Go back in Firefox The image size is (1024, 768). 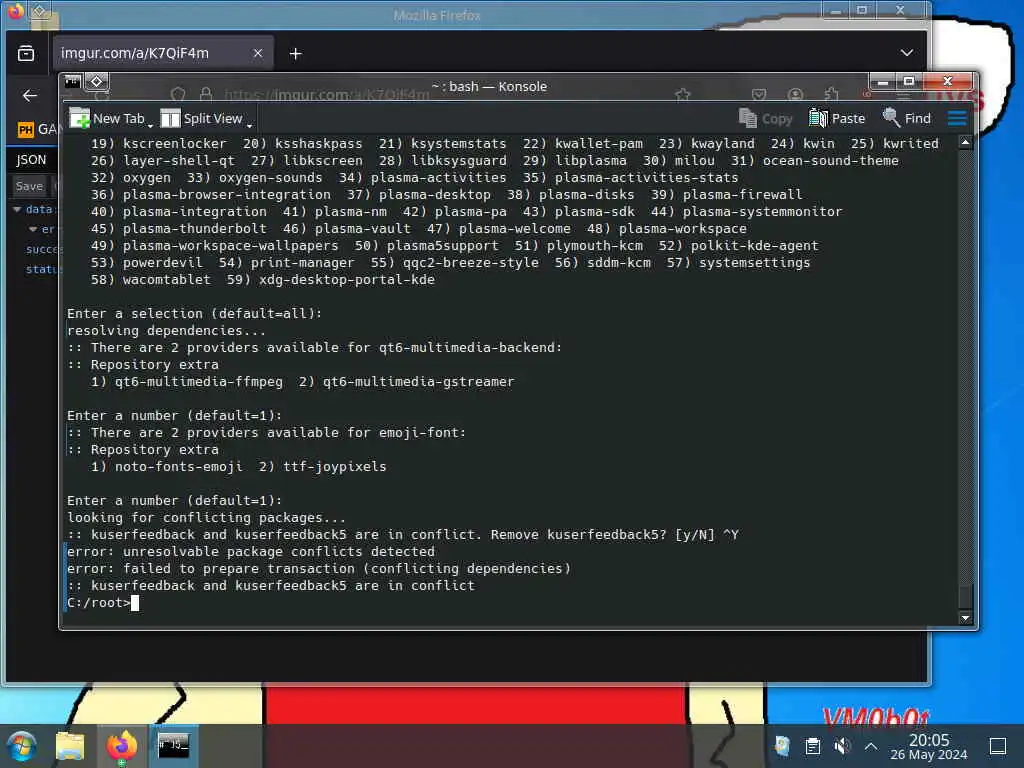[x=29, y=96]
